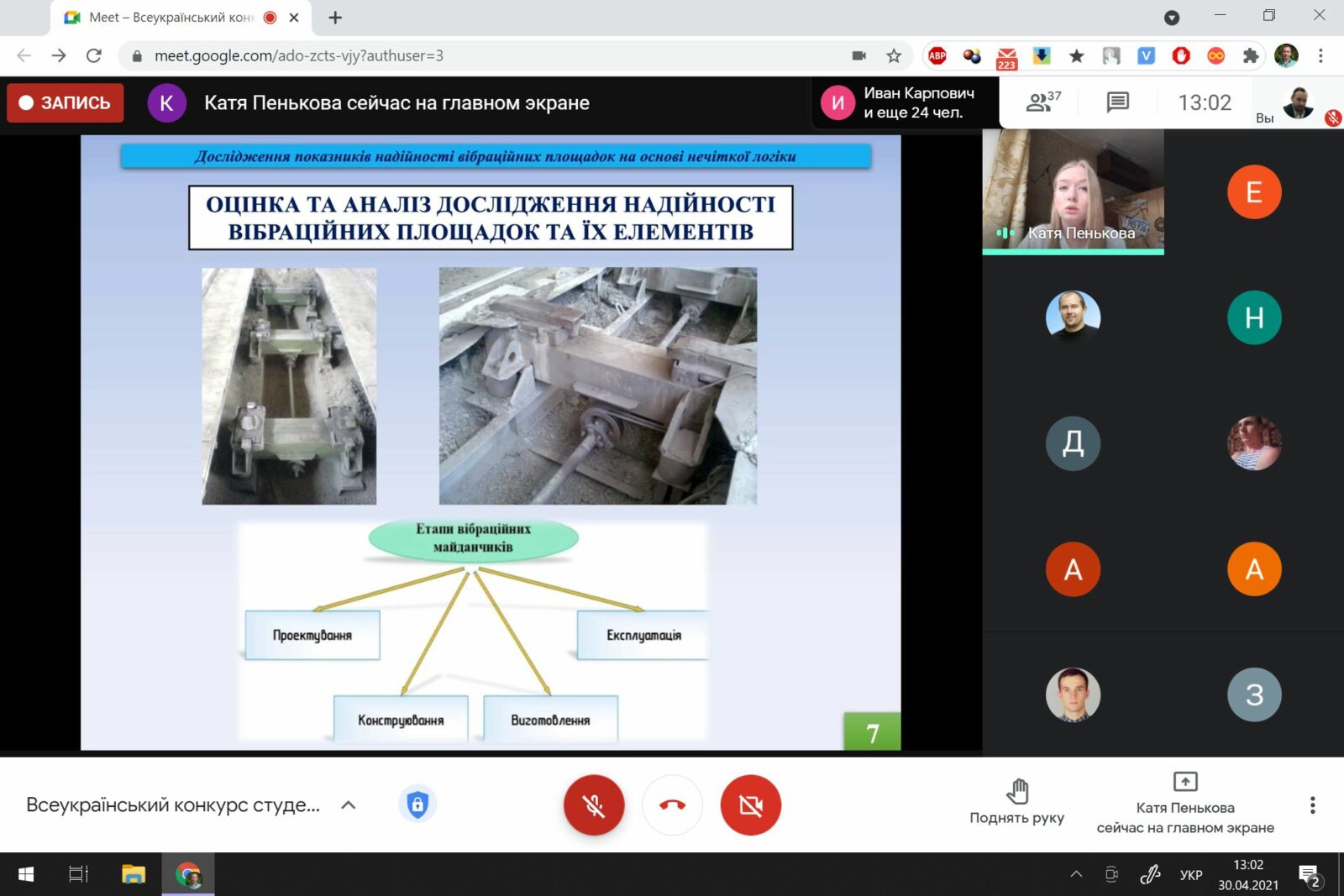1344x896 pixels.
Task: Open the participants list icon
Action: click(x=1042, y=102)
